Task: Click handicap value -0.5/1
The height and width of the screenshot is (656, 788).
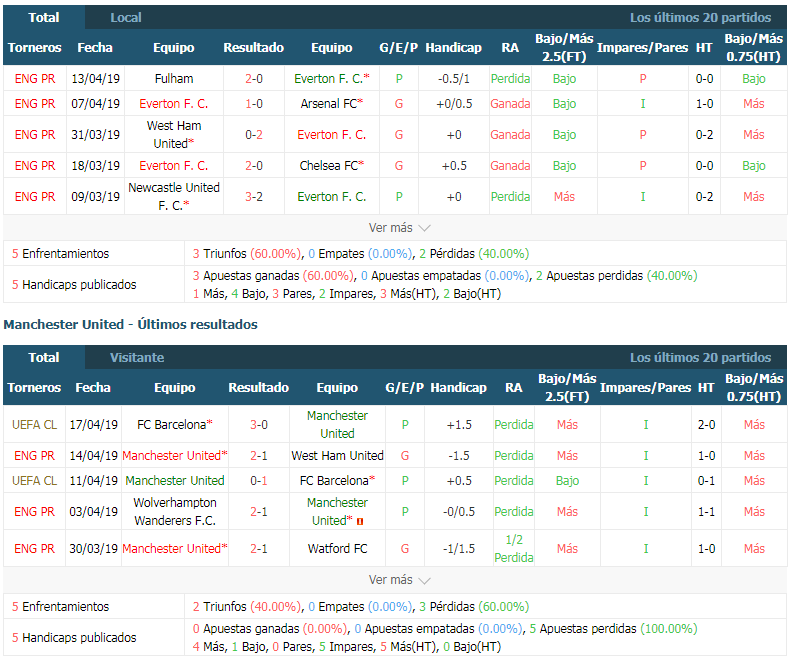Action: coord(454,78)
